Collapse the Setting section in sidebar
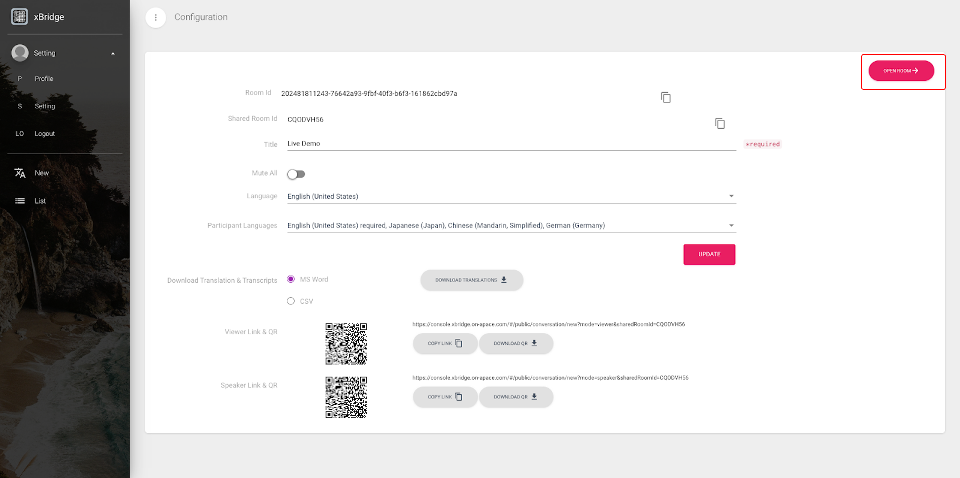Image resolution: width=960 pixels, height=478 pixels. (113, 53)
